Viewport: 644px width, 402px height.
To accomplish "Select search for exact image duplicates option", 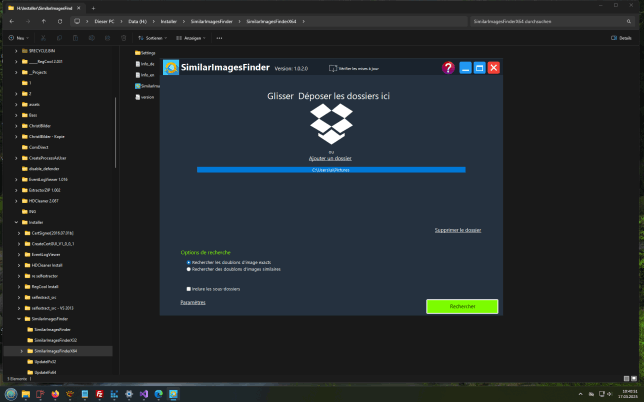I will pos(189,262).
